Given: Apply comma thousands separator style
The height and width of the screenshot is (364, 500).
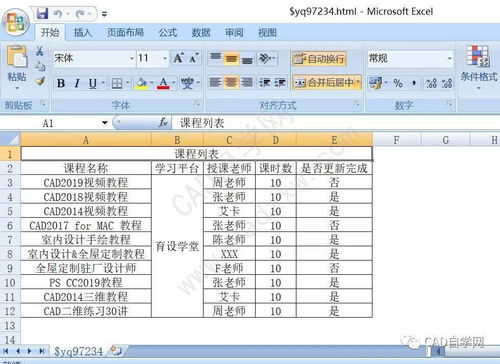Looking at the screenshot, I should click(x=414, y=83).
